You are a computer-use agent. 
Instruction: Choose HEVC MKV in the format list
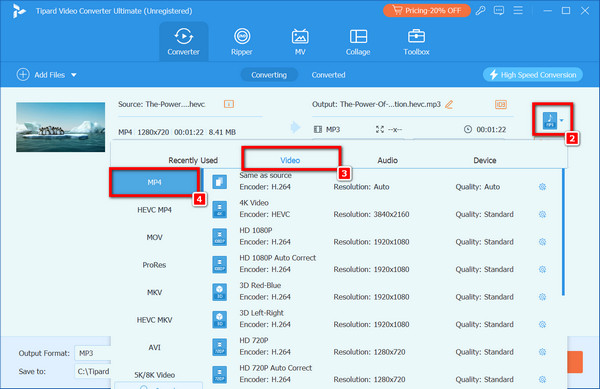[x=155, y=320]
